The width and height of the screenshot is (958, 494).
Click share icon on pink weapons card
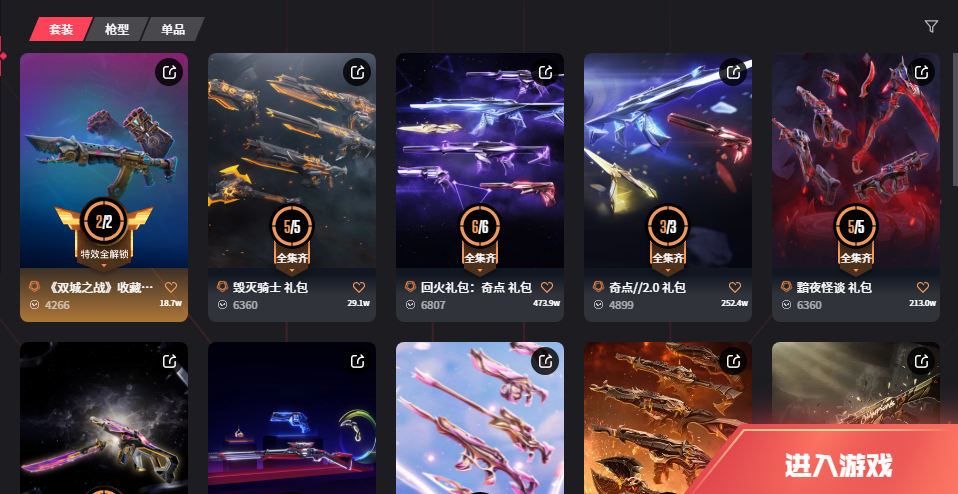coord(546,361)
